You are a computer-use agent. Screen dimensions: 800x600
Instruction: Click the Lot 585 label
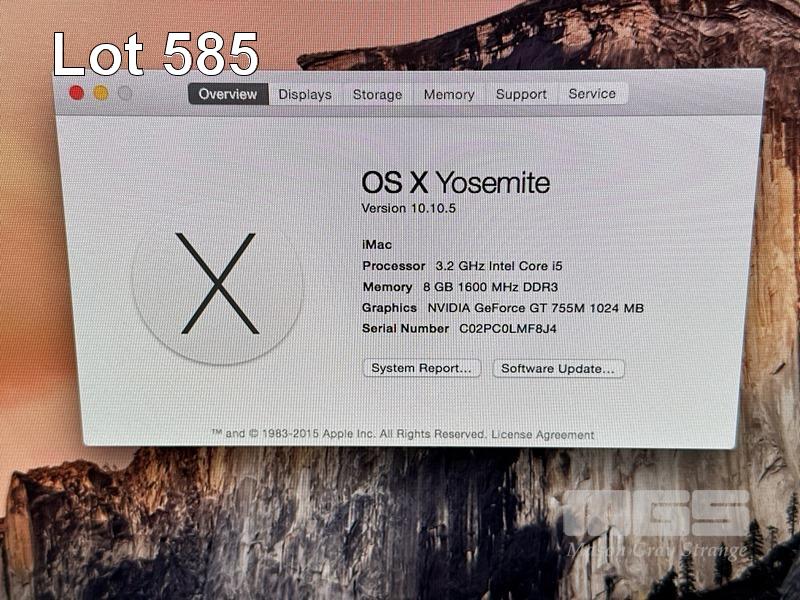coord(155,55)
